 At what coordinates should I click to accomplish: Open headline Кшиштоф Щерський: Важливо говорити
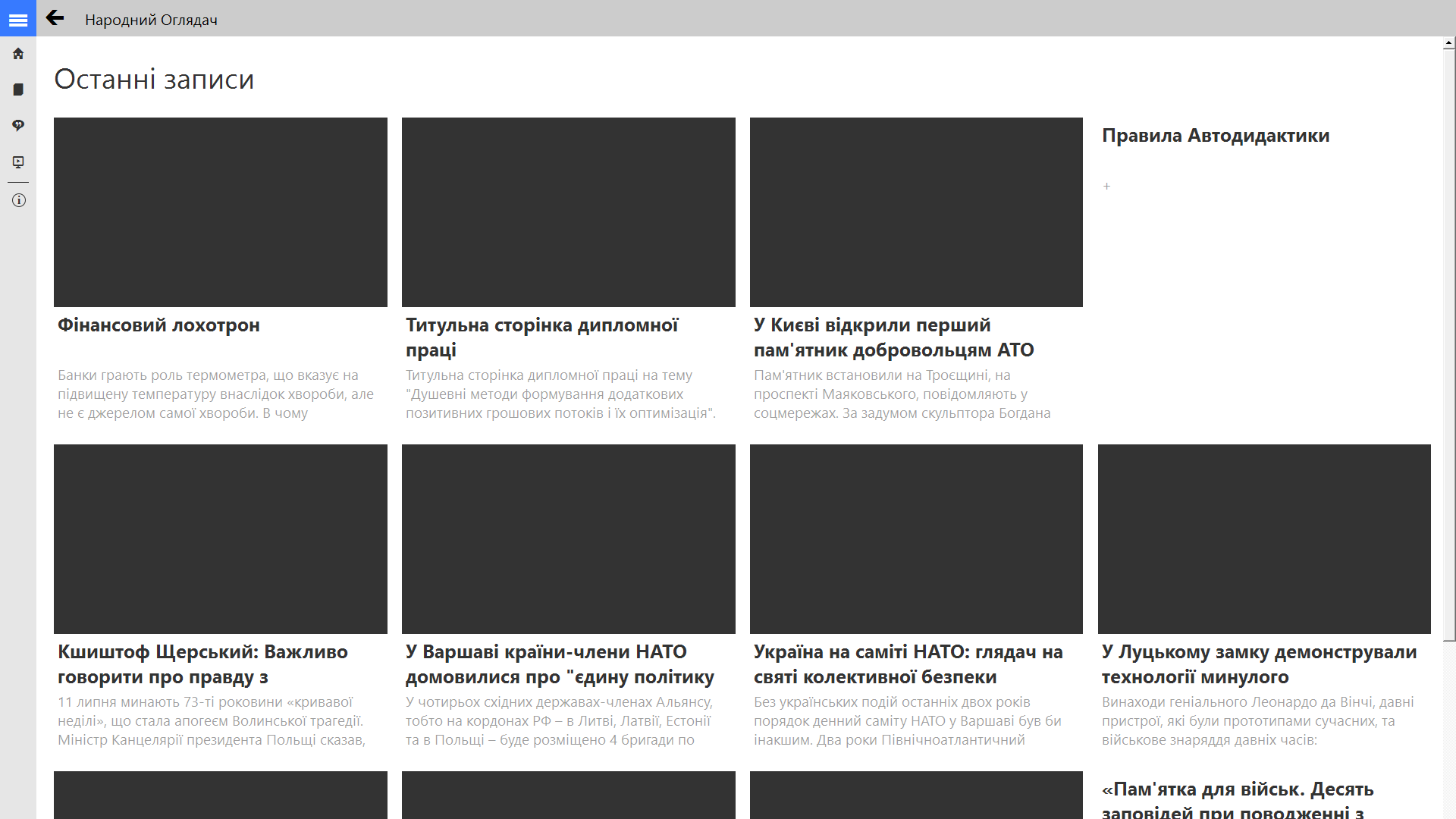pos(202,664)
